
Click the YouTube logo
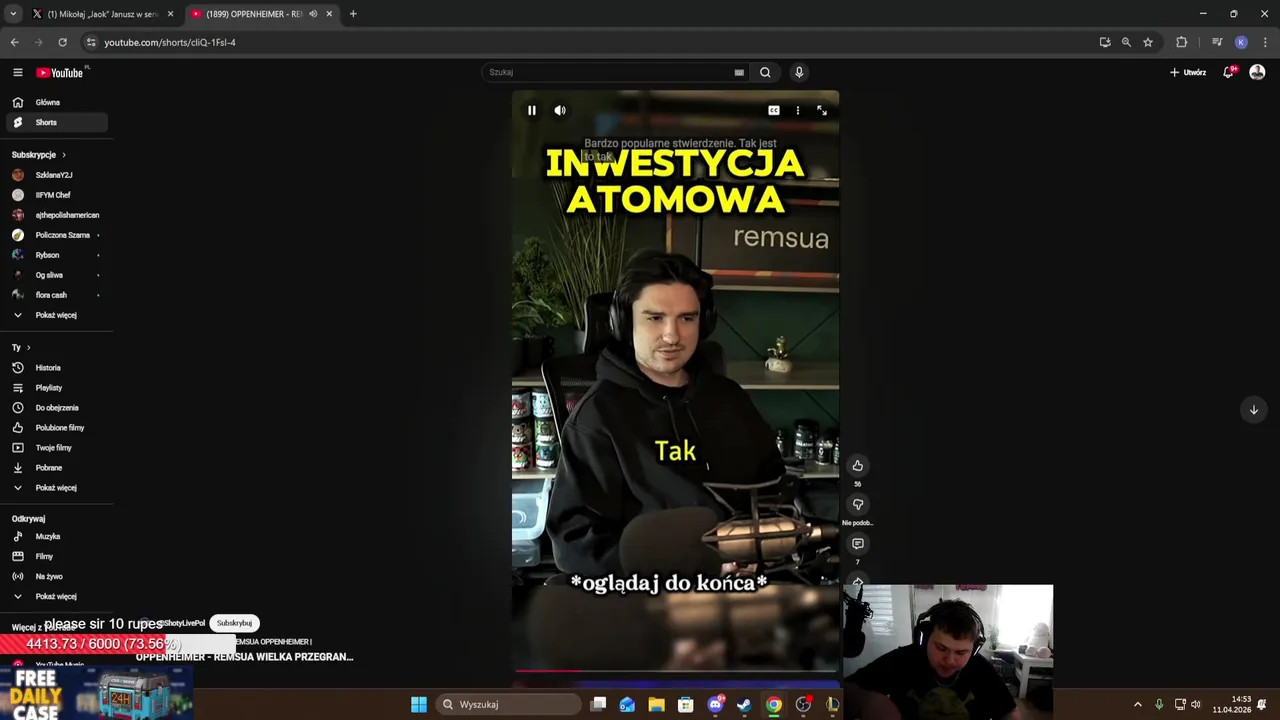point(60,72)
